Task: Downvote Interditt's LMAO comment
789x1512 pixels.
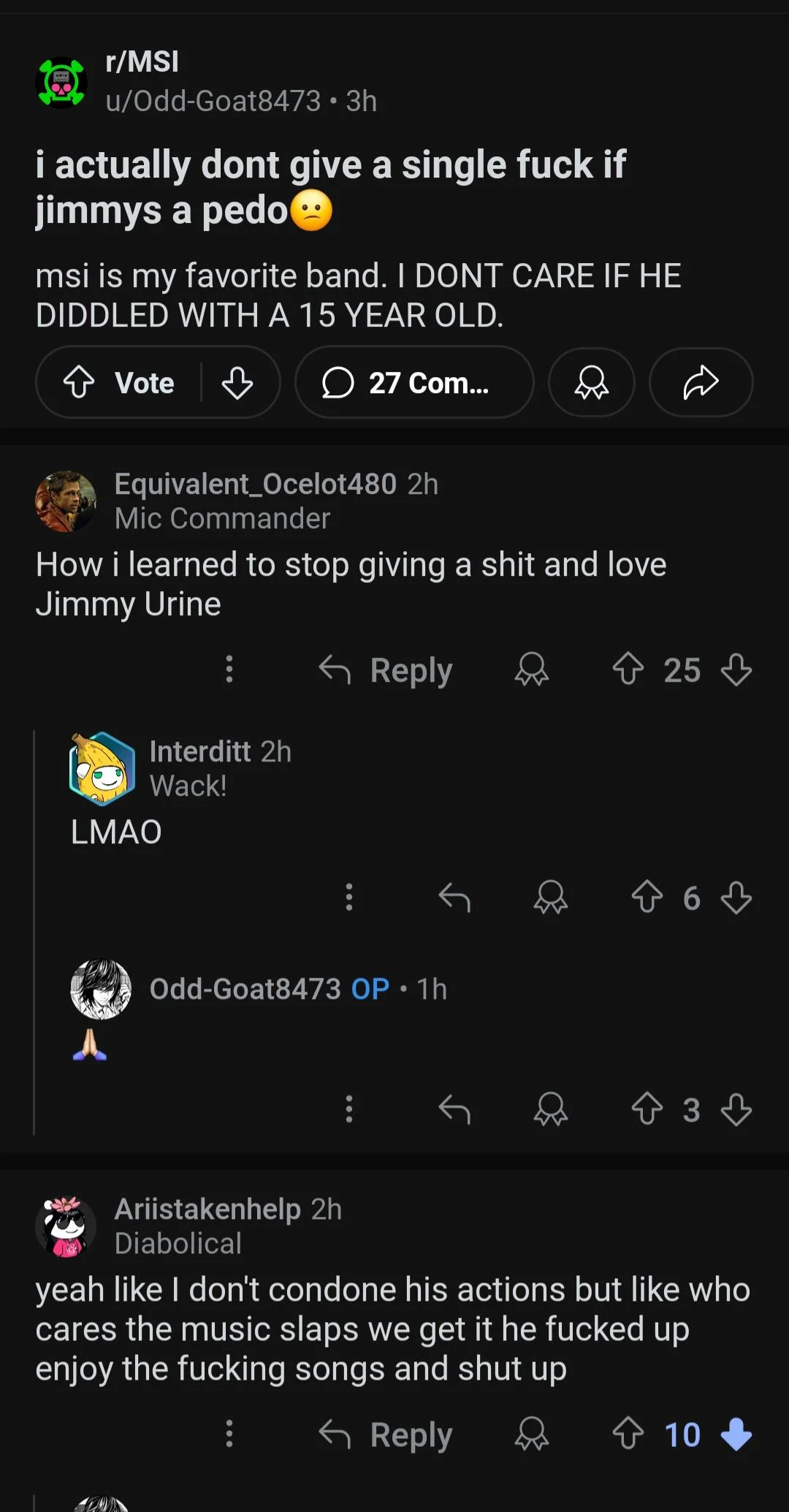Action: click(x=736, y=897)
